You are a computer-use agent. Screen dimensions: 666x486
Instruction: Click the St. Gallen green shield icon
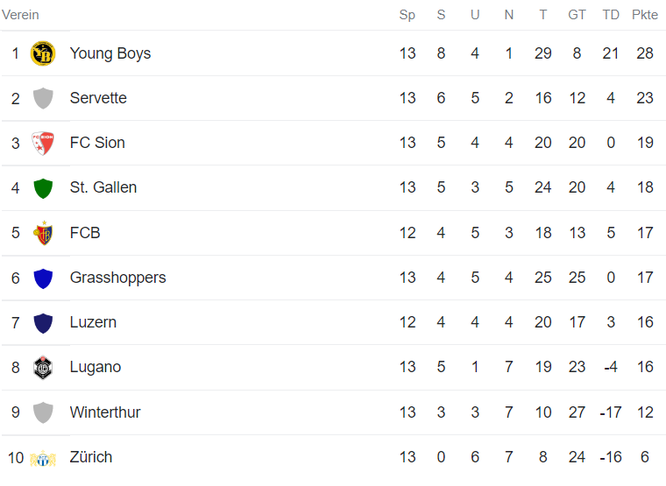pos(43,188)
